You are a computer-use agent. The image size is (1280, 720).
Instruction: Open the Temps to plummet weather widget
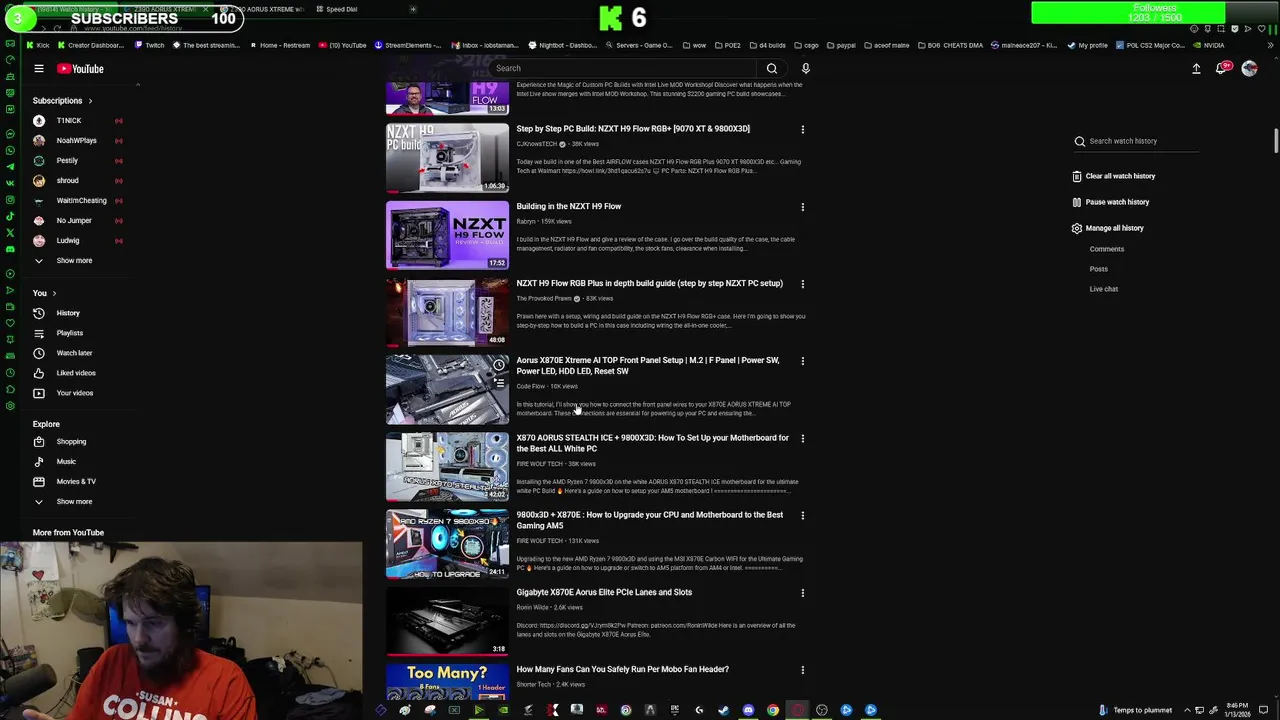point(1136,710)
